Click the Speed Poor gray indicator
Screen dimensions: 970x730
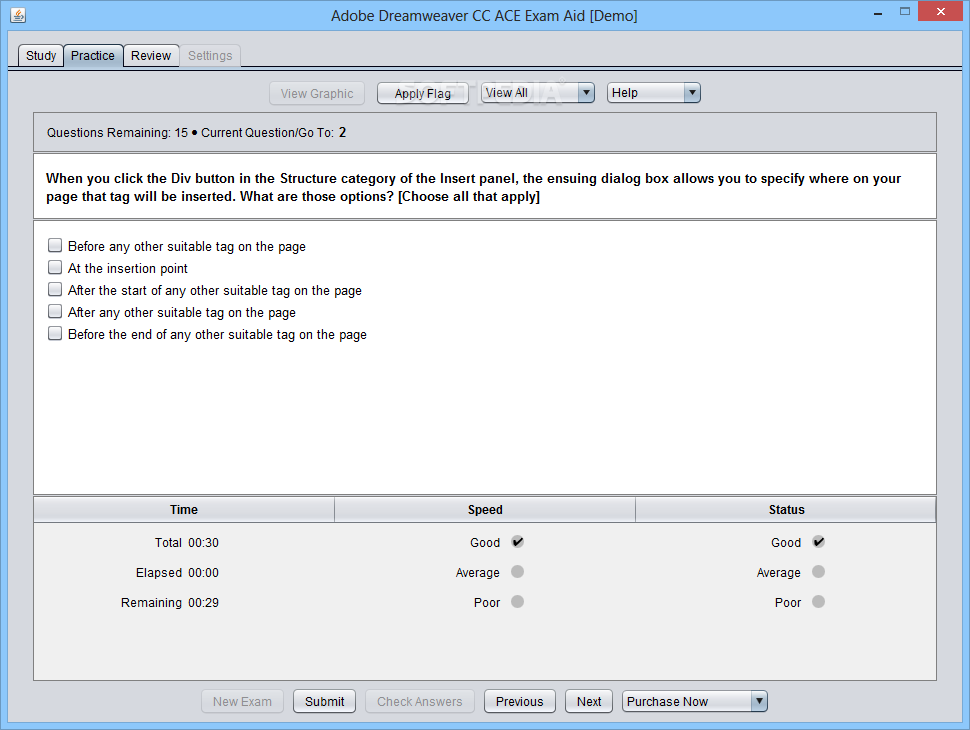pos(518,601)
